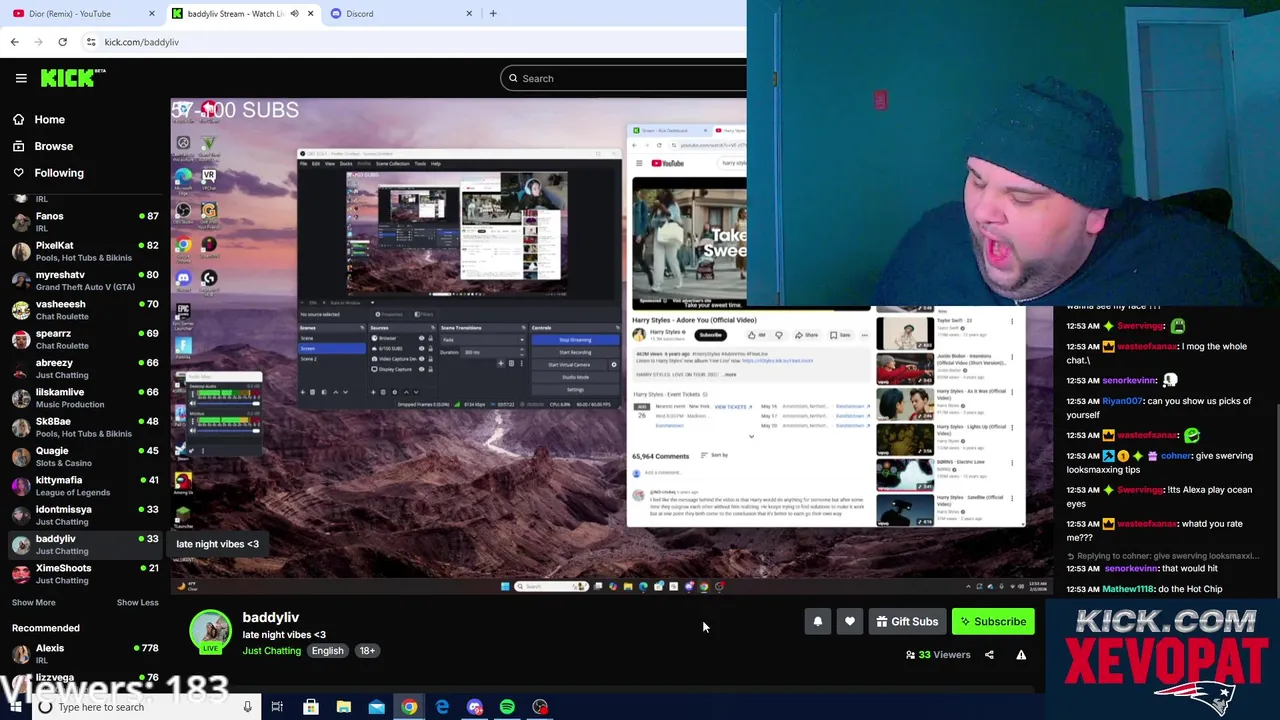This screenshot has height=720, width=1280.
Task: Close the Discord tab
Action: tap(469, 14)
